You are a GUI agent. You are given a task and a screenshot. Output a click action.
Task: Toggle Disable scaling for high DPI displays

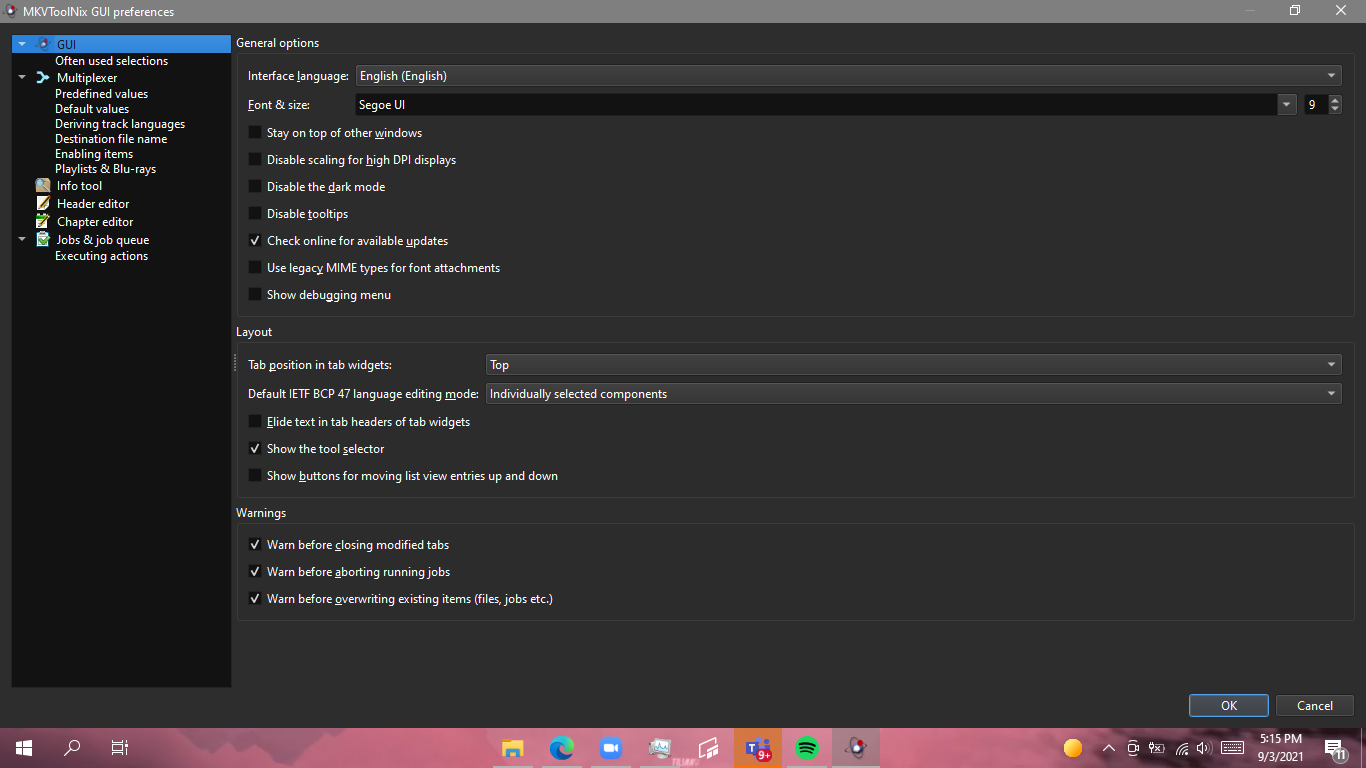click(x=255, y=160)
